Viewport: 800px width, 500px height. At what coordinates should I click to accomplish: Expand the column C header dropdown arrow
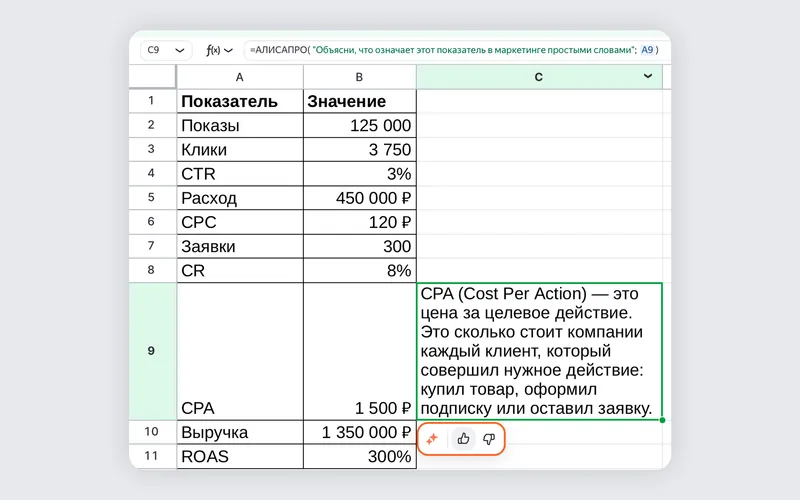[x=648, y=77]
